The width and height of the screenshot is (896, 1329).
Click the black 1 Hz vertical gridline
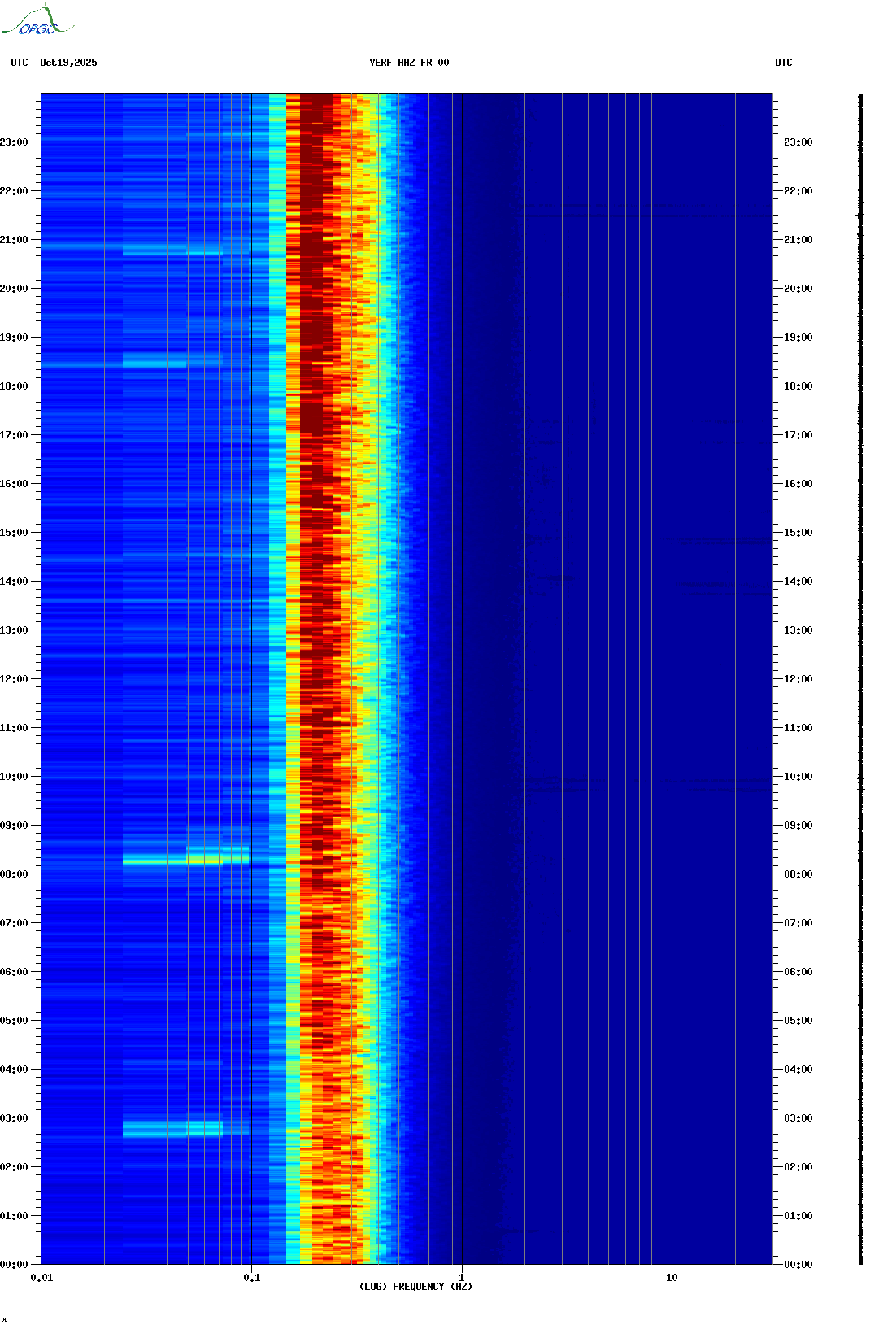click(x=462, y=679)
